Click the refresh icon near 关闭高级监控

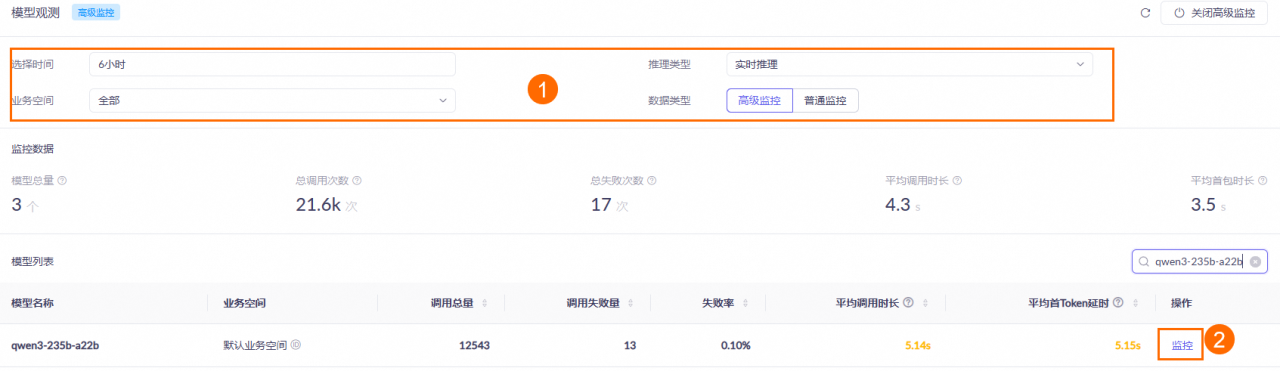tap(1145, 14)
